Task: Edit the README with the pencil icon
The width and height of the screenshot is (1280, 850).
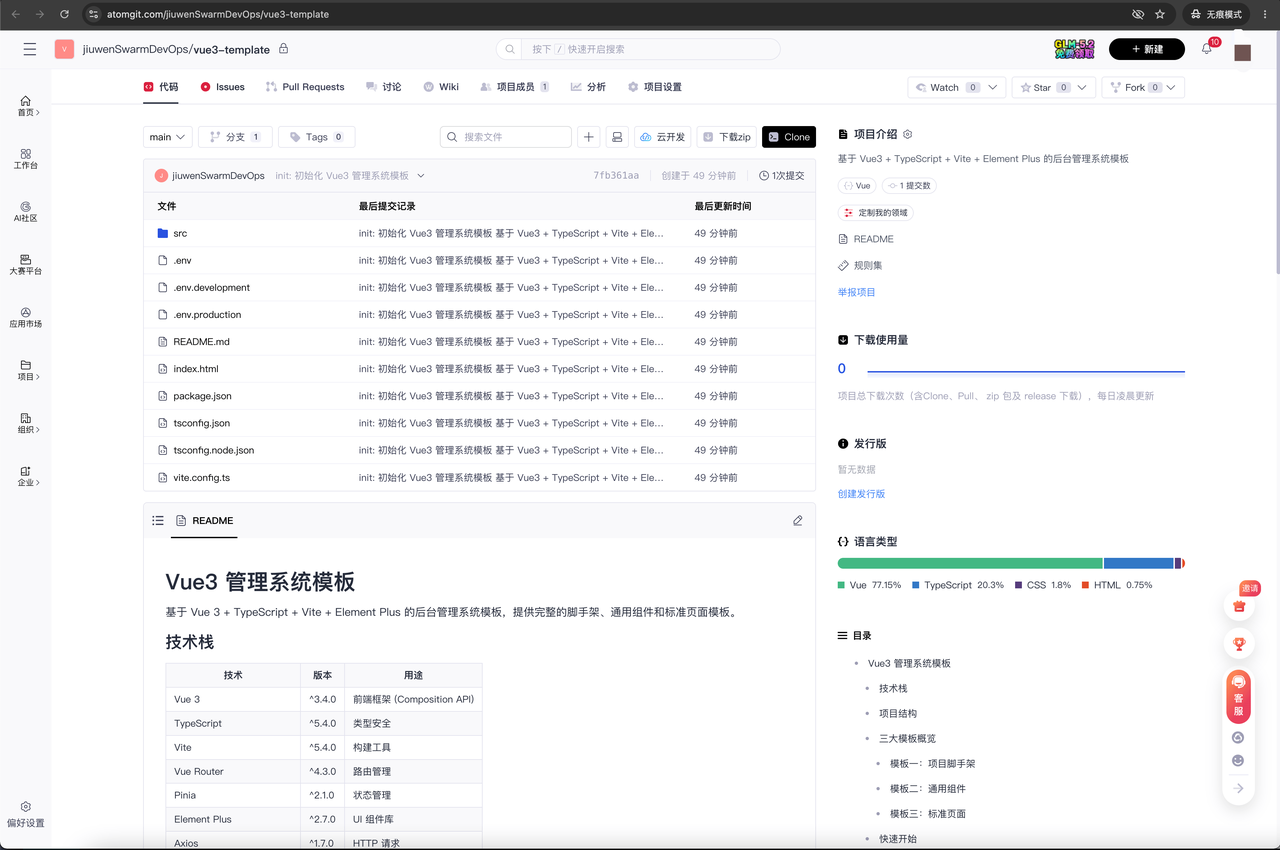Action: [x=797, y=521]
